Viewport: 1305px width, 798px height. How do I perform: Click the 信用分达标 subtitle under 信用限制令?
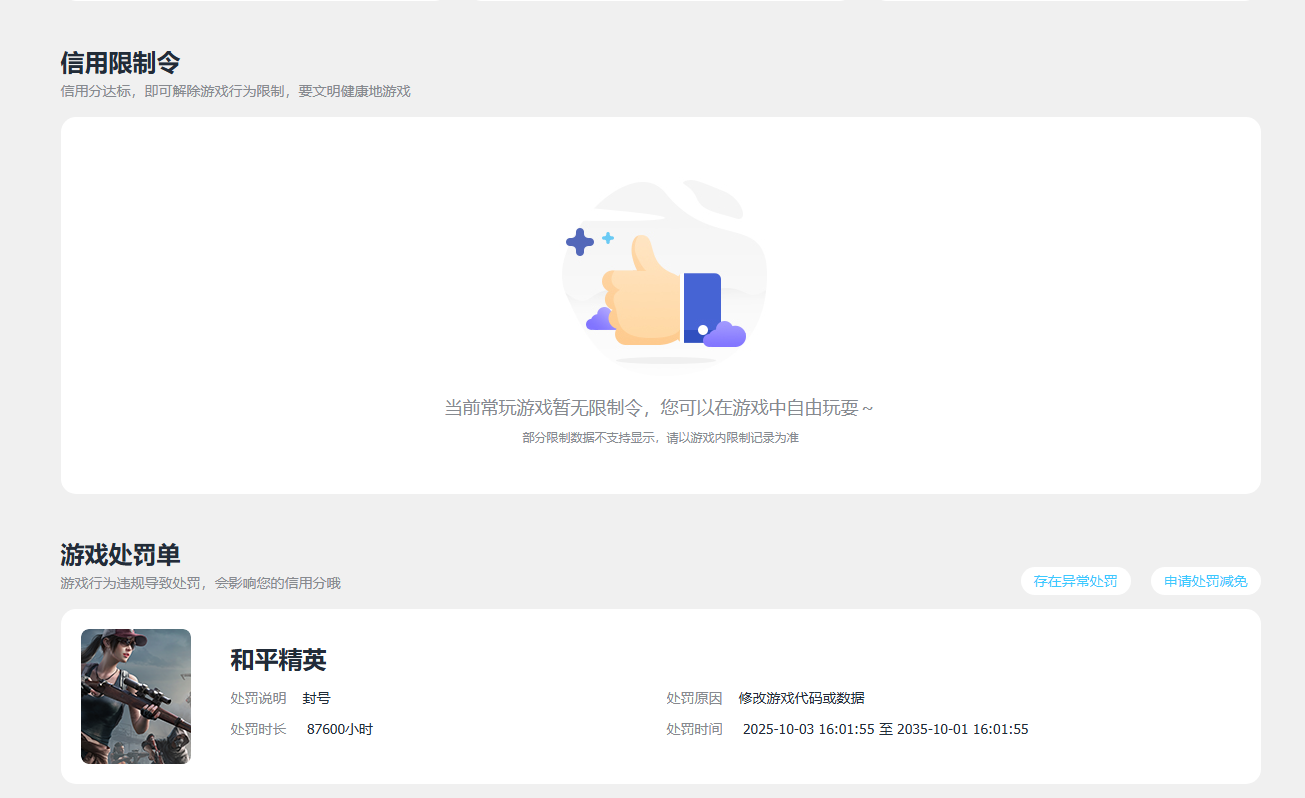[235, 91]
